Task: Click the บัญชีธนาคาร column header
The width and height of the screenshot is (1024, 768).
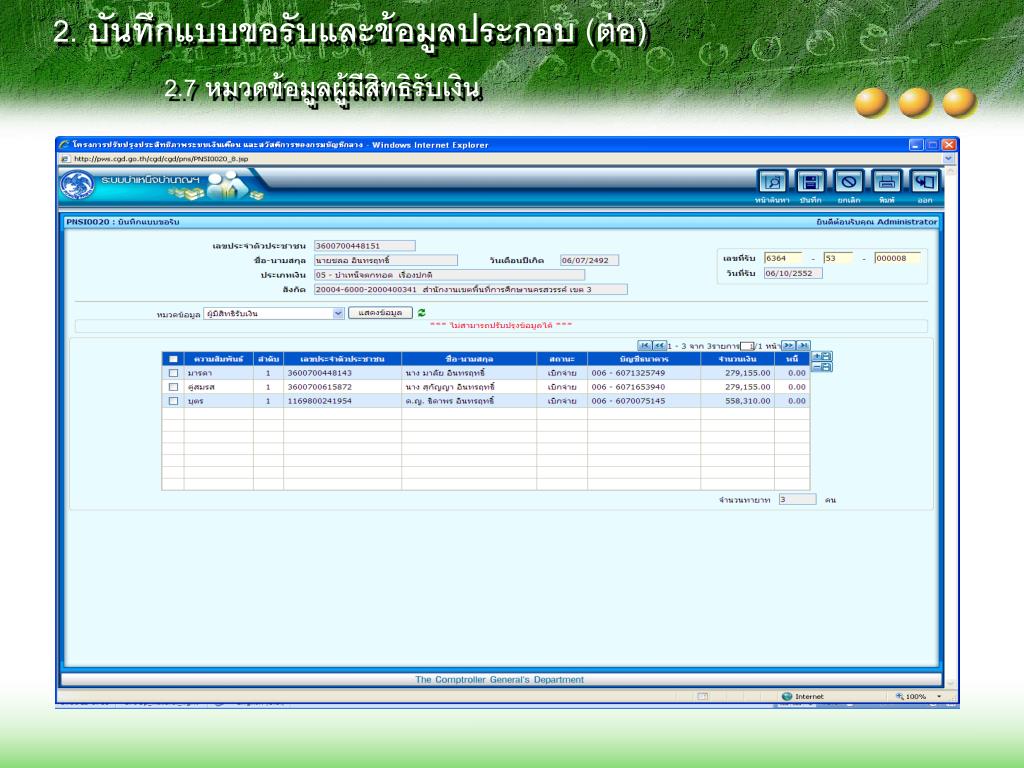Action: coord(644,359)
